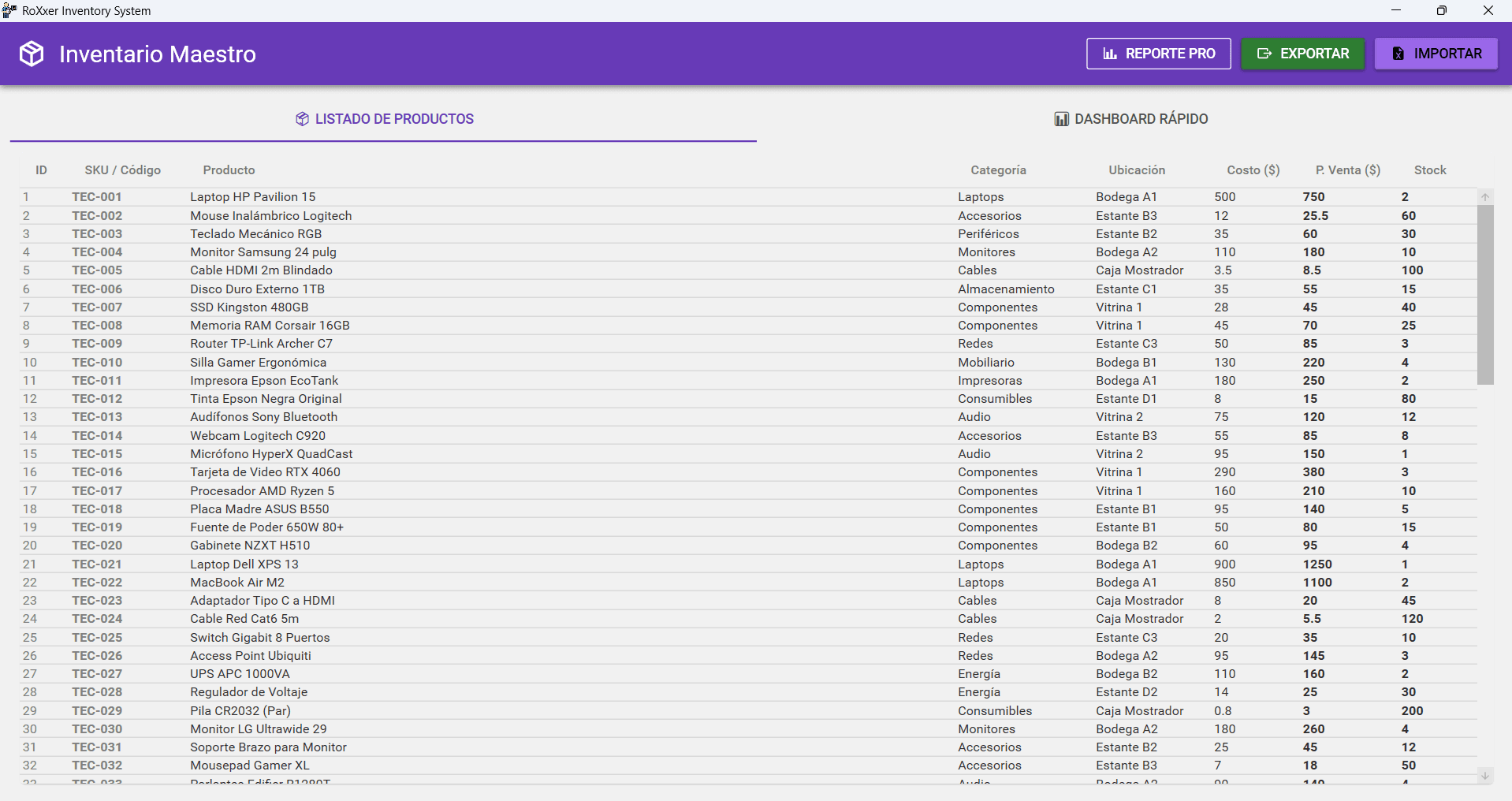Click SSD Kingston 480GB

249,307
